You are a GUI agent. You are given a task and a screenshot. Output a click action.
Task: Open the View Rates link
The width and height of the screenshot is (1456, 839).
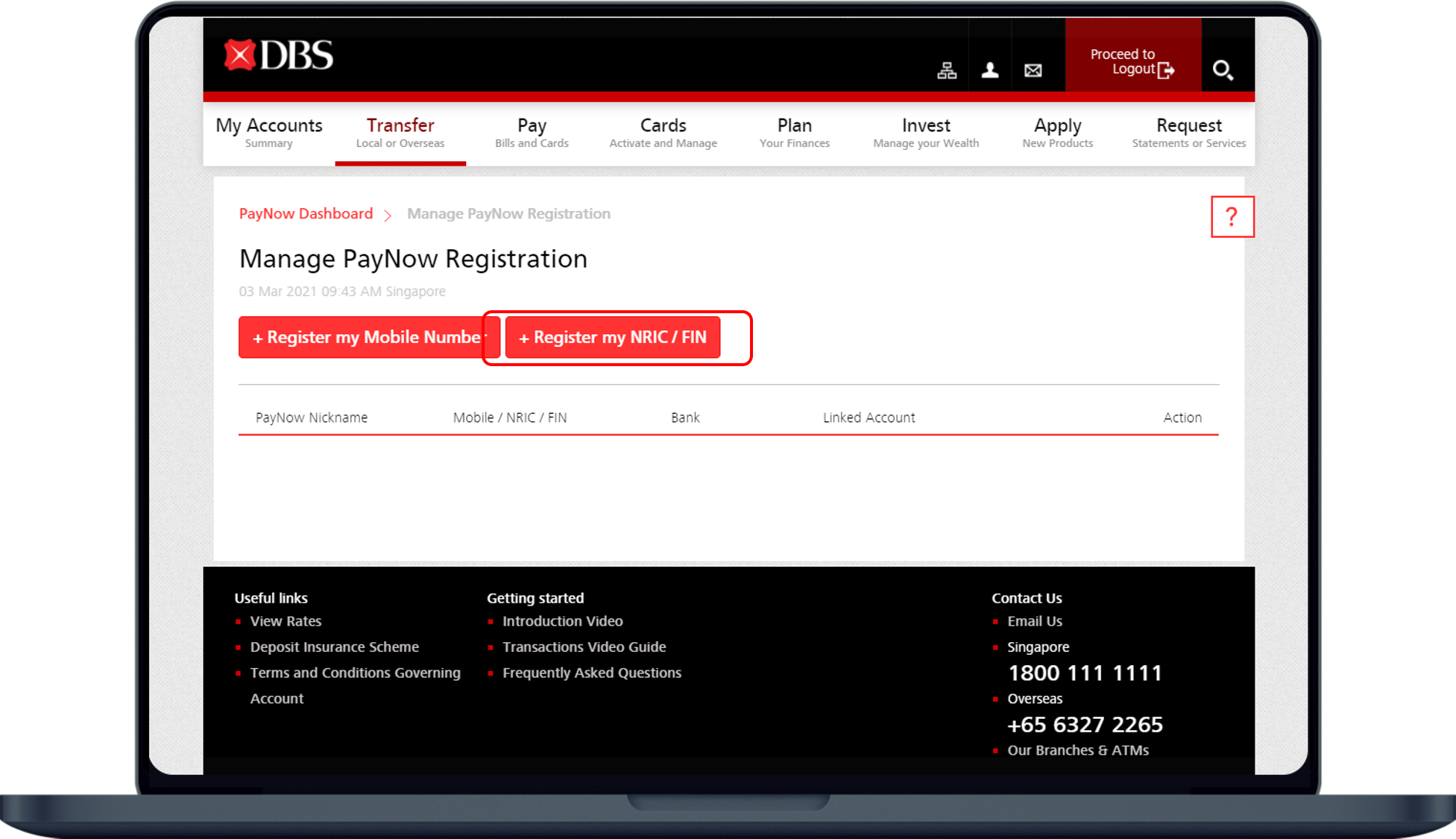[286, 621]
